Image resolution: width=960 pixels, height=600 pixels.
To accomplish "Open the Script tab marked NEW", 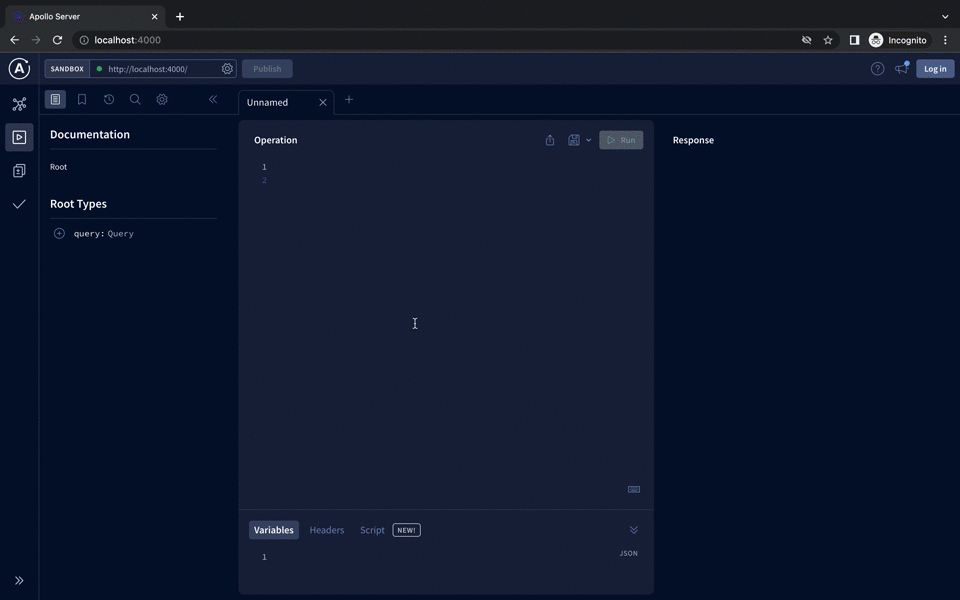I will (372, 530).
